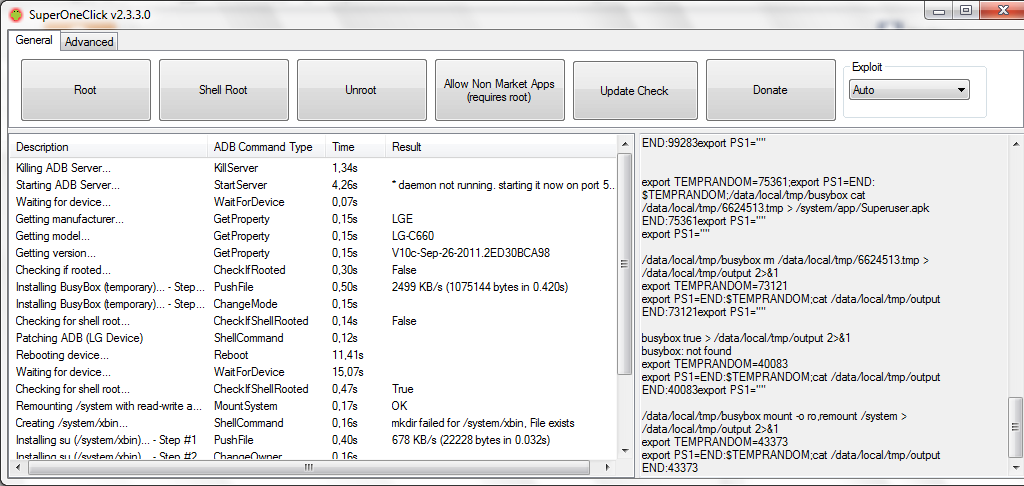This screenshot has width=1024, height=486.
Task: Run Update Check
Action: [634, 90]
